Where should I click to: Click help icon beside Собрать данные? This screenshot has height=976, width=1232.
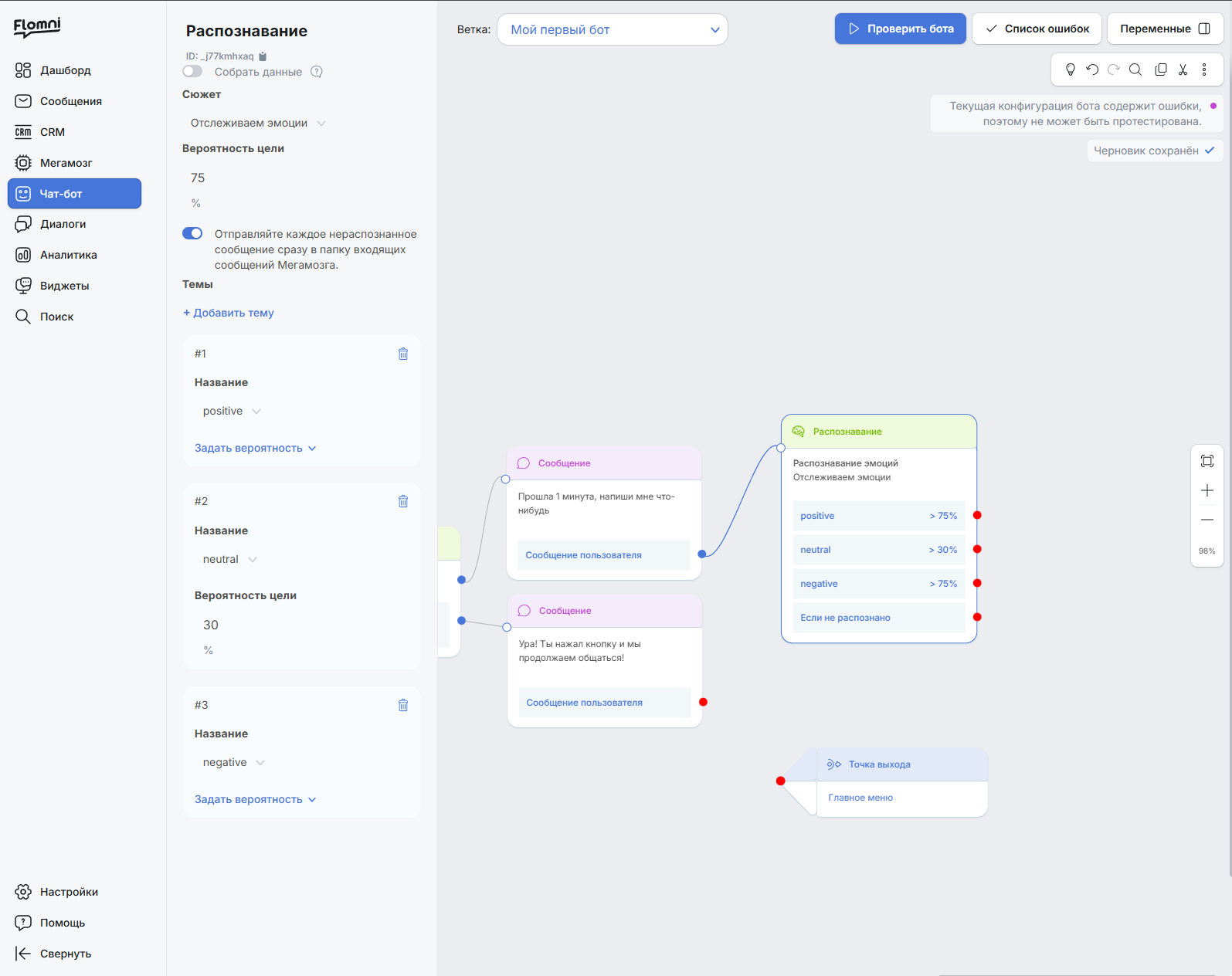click(x=317, y=72)
